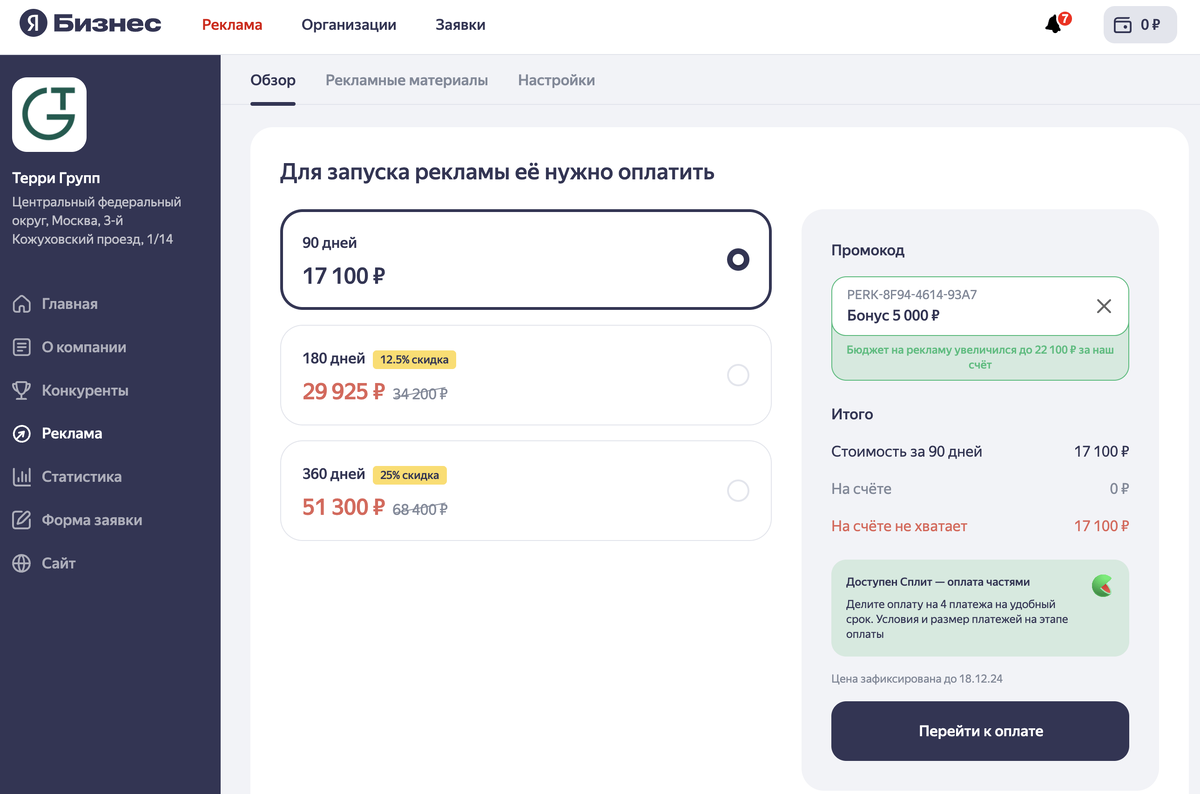Open the Сайт globe icon
Screen dimensions: 1200x794
coord(21,563)
